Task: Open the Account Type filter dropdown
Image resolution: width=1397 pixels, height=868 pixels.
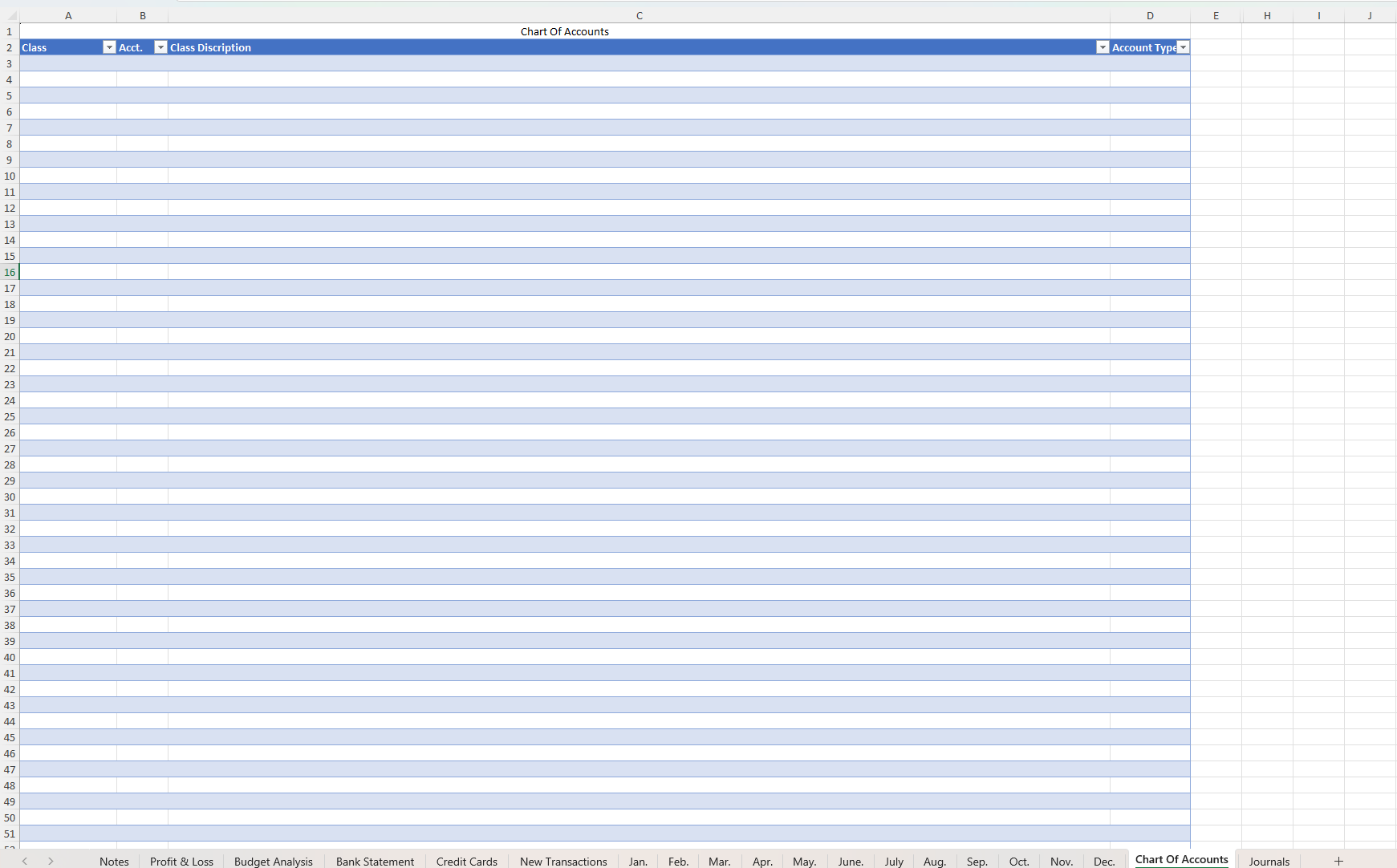Action: tap(1183, 47)
